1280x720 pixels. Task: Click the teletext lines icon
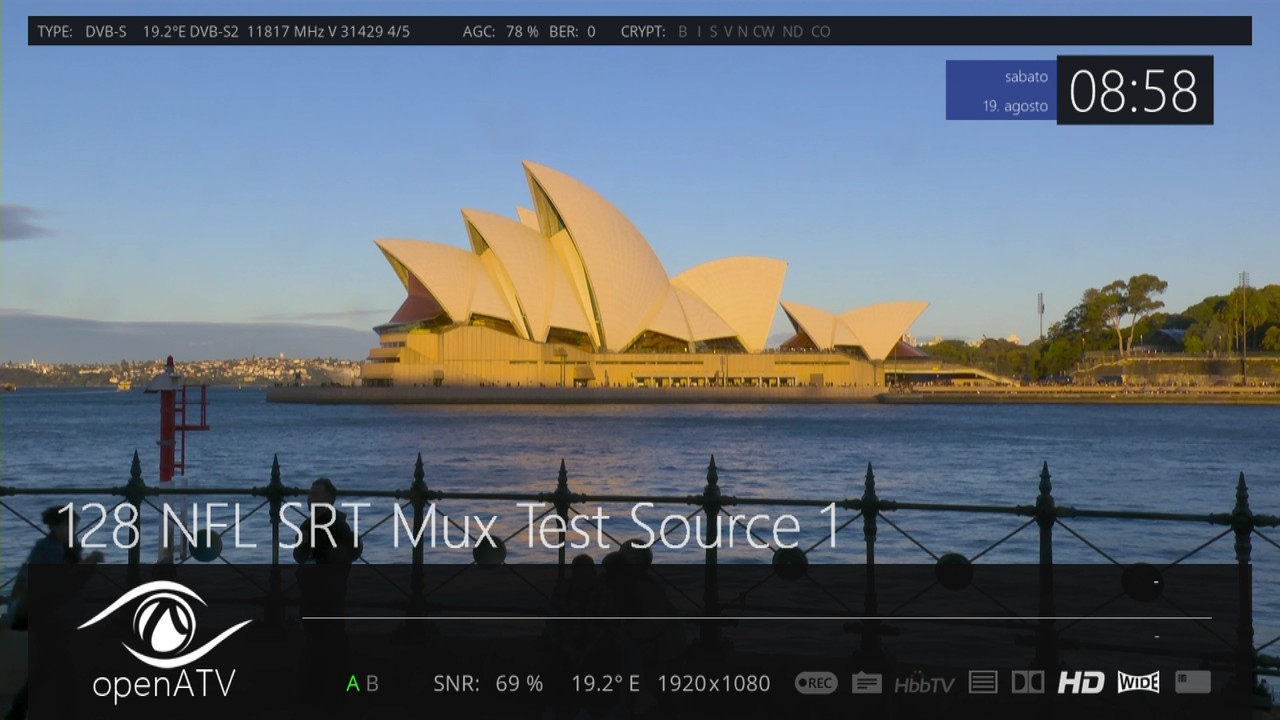(983, 683)
